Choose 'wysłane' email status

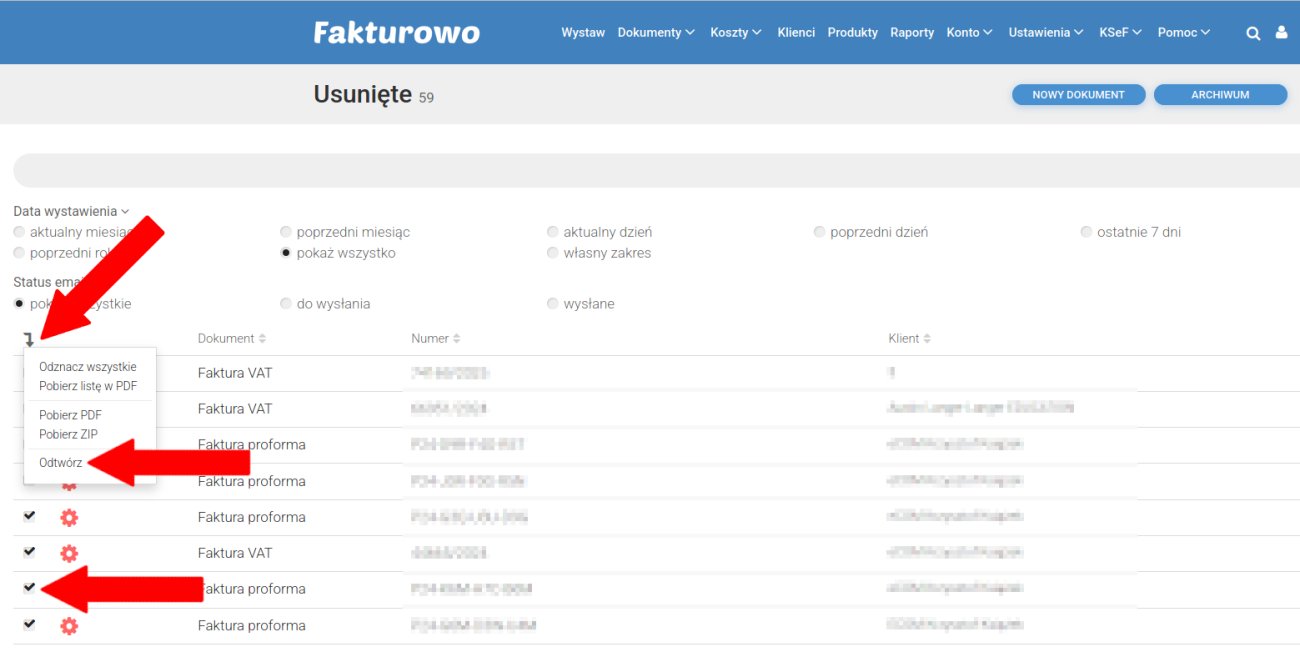553,304
